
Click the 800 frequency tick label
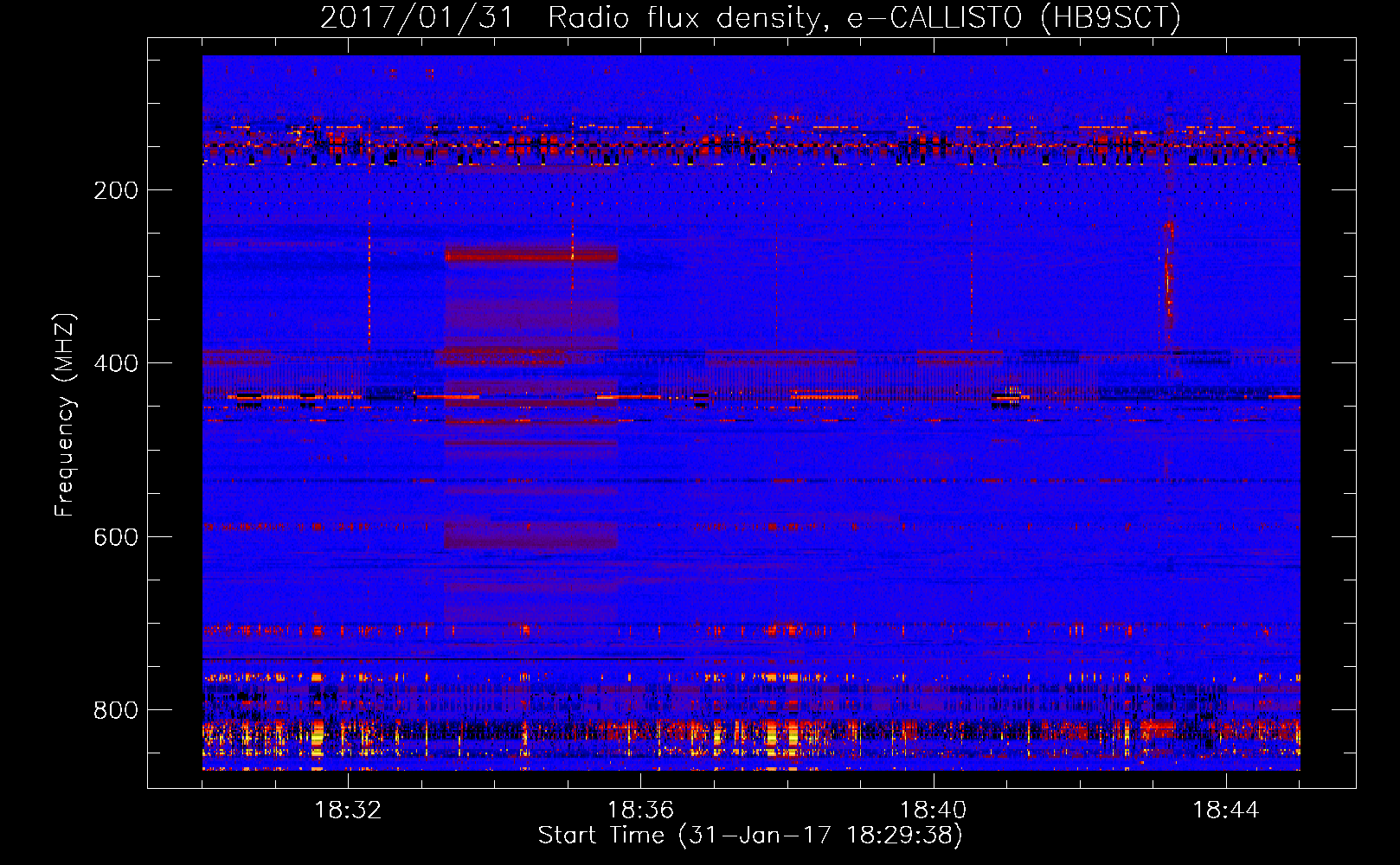tap(116, 710)
